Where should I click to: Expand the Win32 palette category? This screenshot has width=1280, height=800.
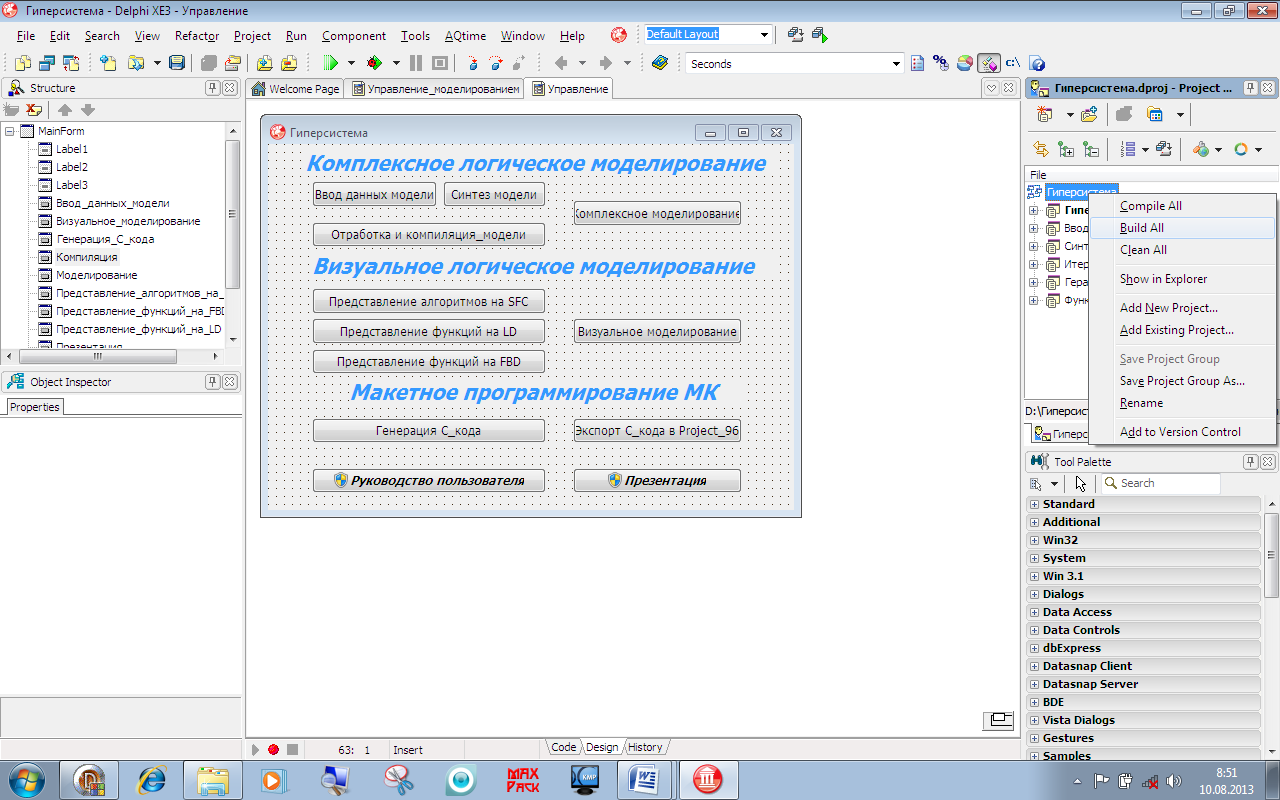pyautogui.click(x=1035, y=540)
